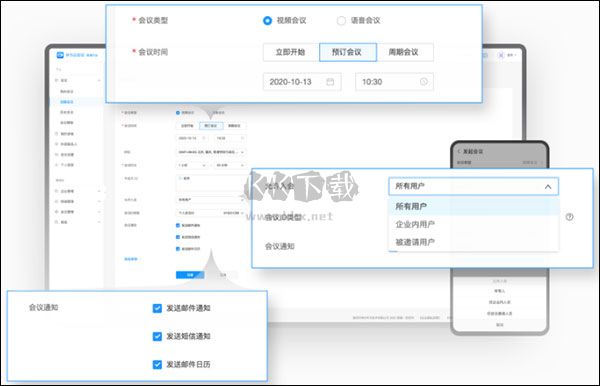Screen dimensions: 600x386
Task: Pick 企业内用户 from the dropdown list
Action: tap(473, 225)
